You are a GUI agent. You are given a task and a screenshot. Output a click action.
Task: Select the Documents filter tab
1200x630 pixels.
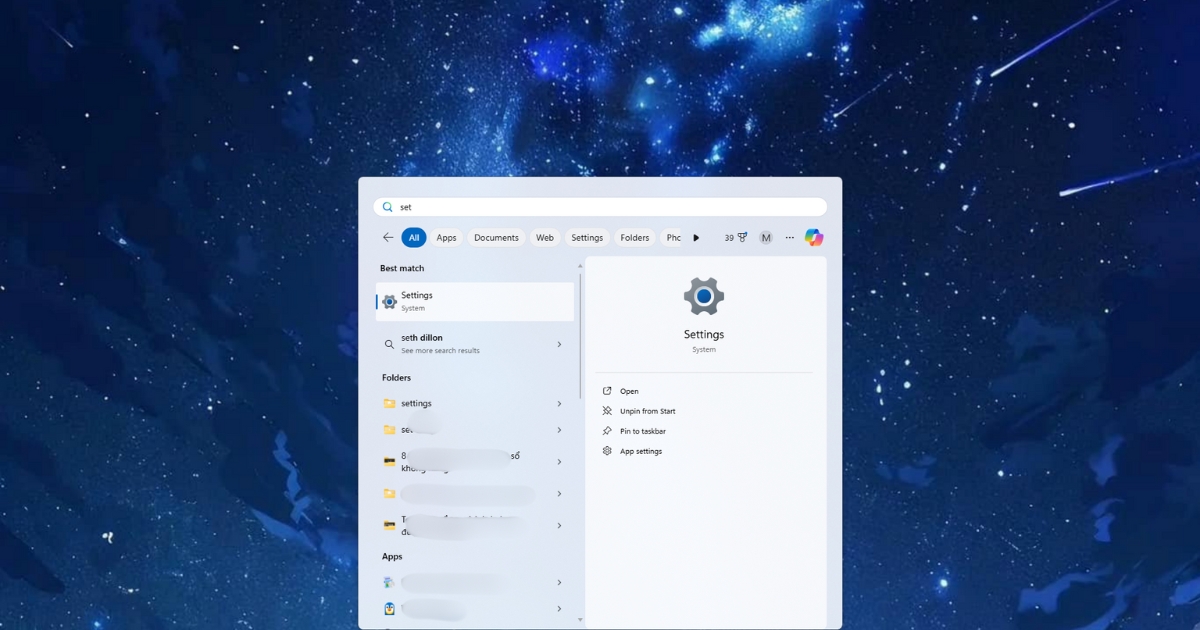[496, 238]
